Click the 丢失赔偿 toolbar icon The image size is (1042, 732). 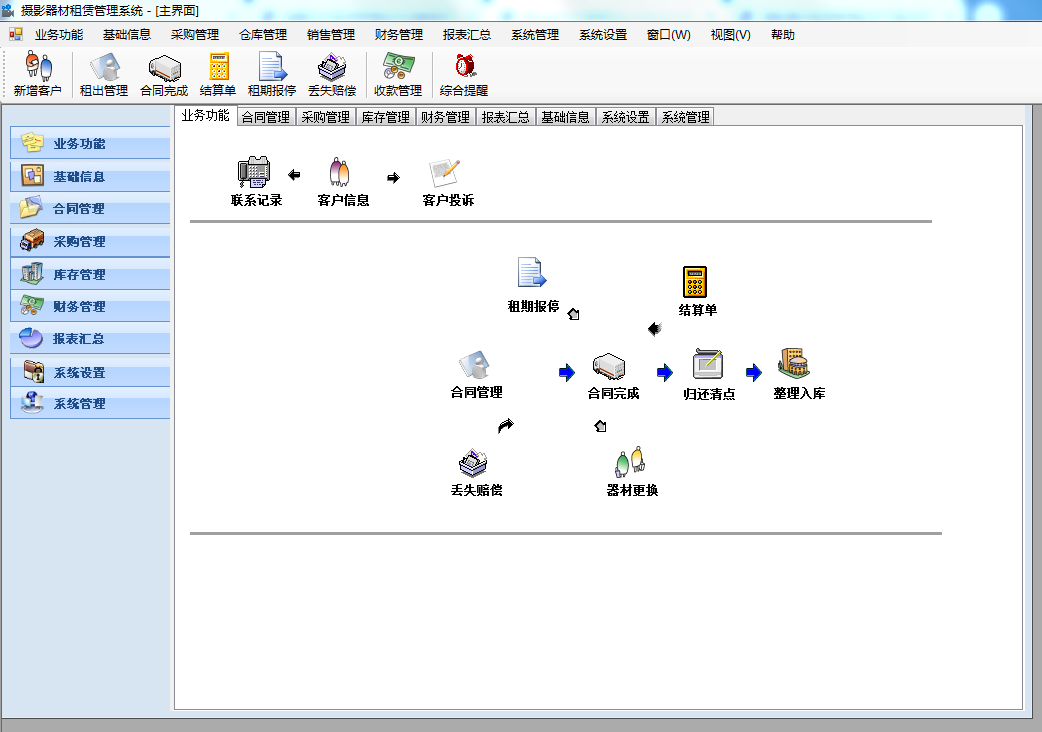coord(331,72)
